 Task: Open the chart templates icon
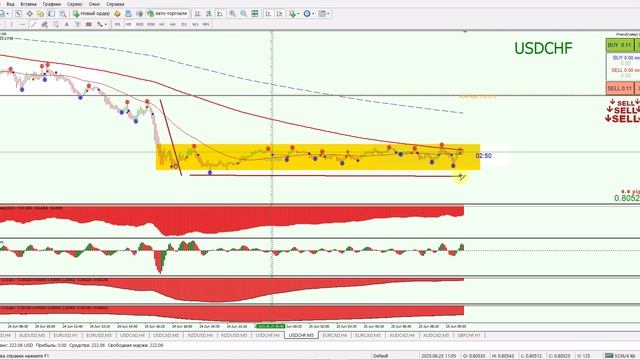pos(322,13)
